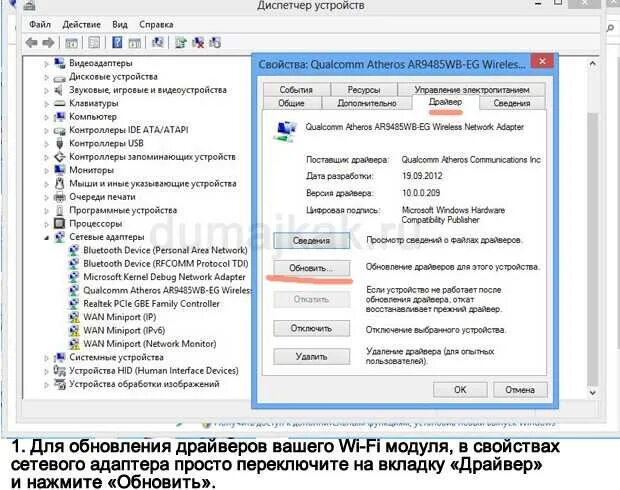This screenshot has width=620, height=490.
Task: Select the Драйвер tab
Action: pyautogui.click(x=445, y=102)
